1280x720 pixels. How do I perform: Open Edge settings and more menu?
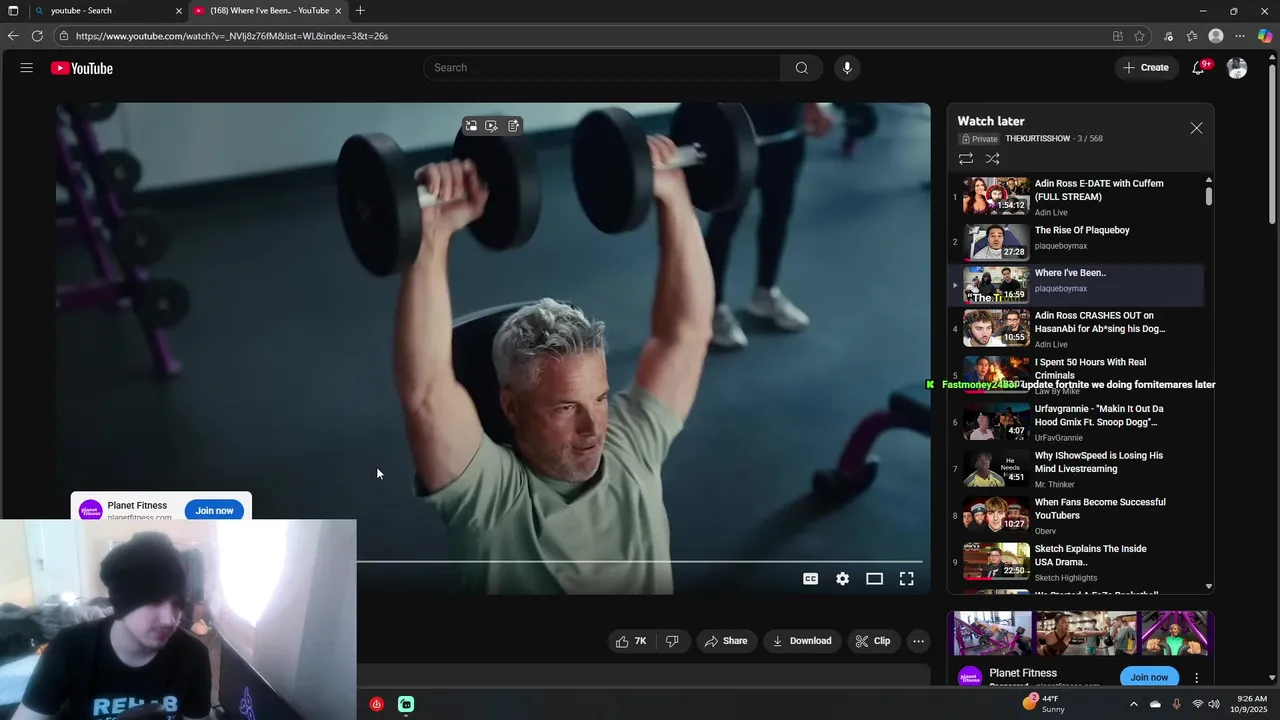[x=1241, y=36]
